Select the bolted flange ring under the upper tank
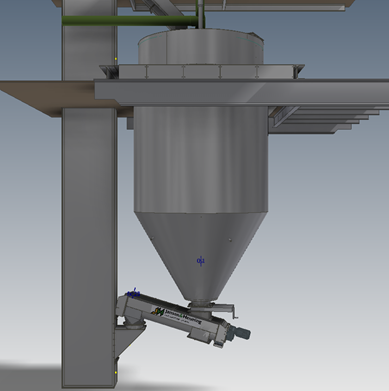The width and height of the screenshot is (389, 391). 202,72
